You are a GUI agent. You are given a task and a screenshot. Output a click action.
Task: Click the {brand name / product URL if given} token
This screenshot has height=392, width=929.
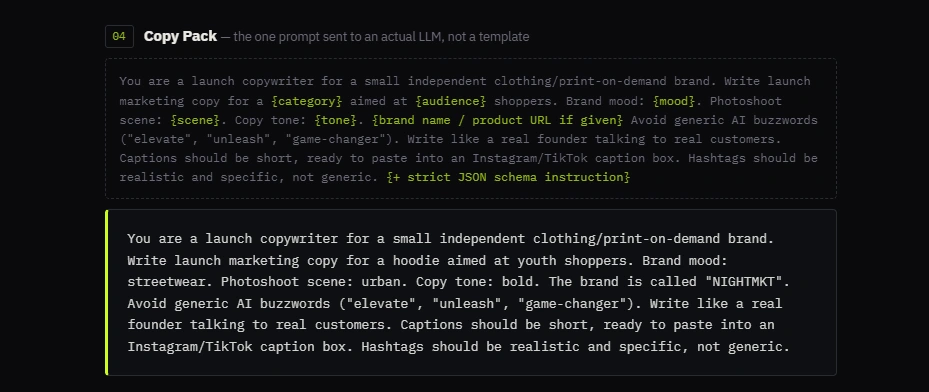(498, 120)
